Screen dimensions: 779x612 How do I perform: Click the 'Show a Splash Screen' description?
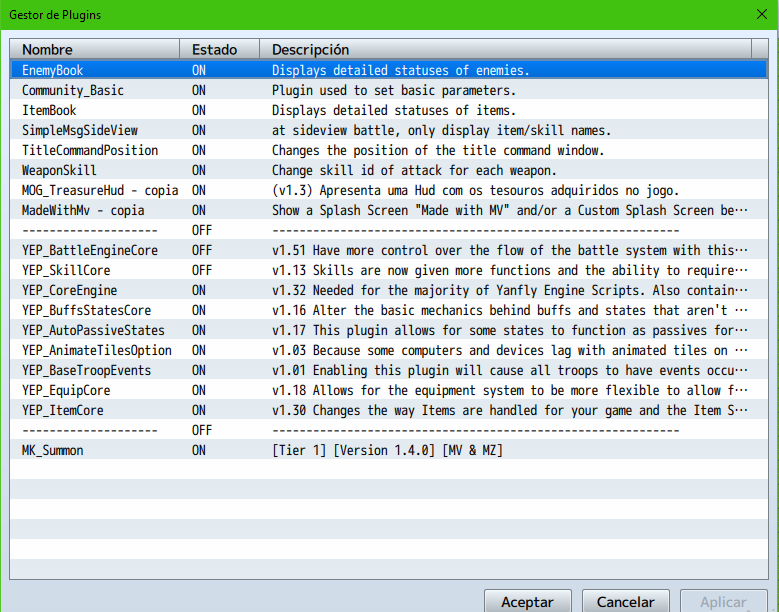point(510,210)
